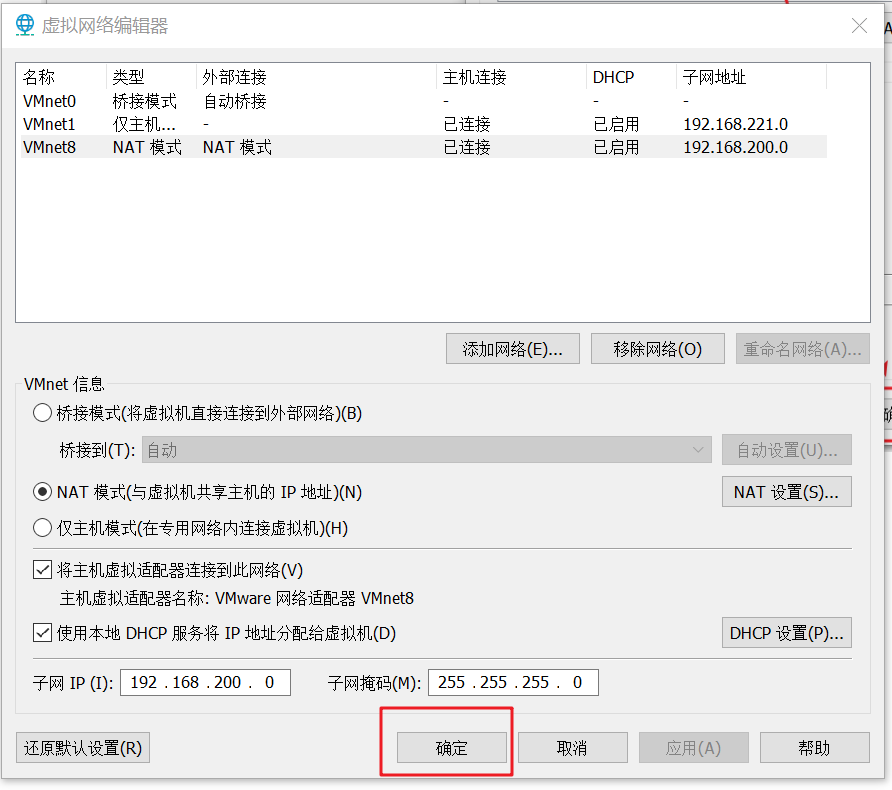Confirm with the 确定 button
This screenshot has width=892, height=790.
tap(452, 747)
